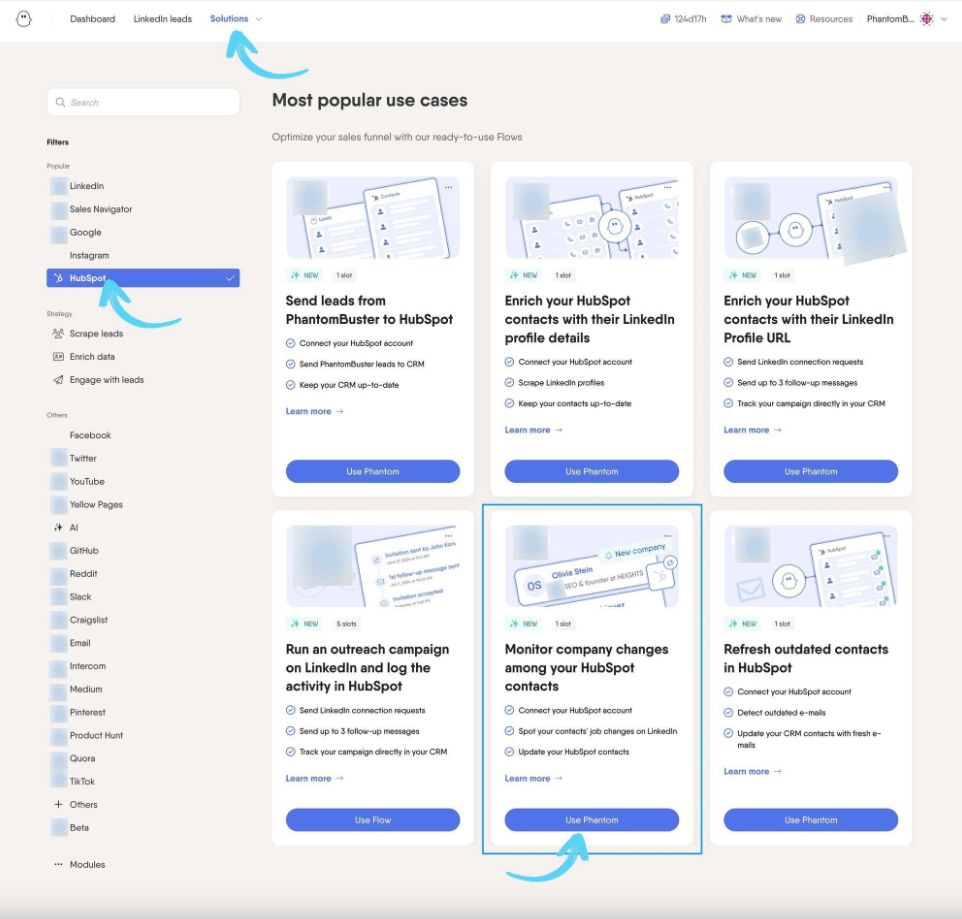
Task: Focus the Search input field
Action: point(143,102)
